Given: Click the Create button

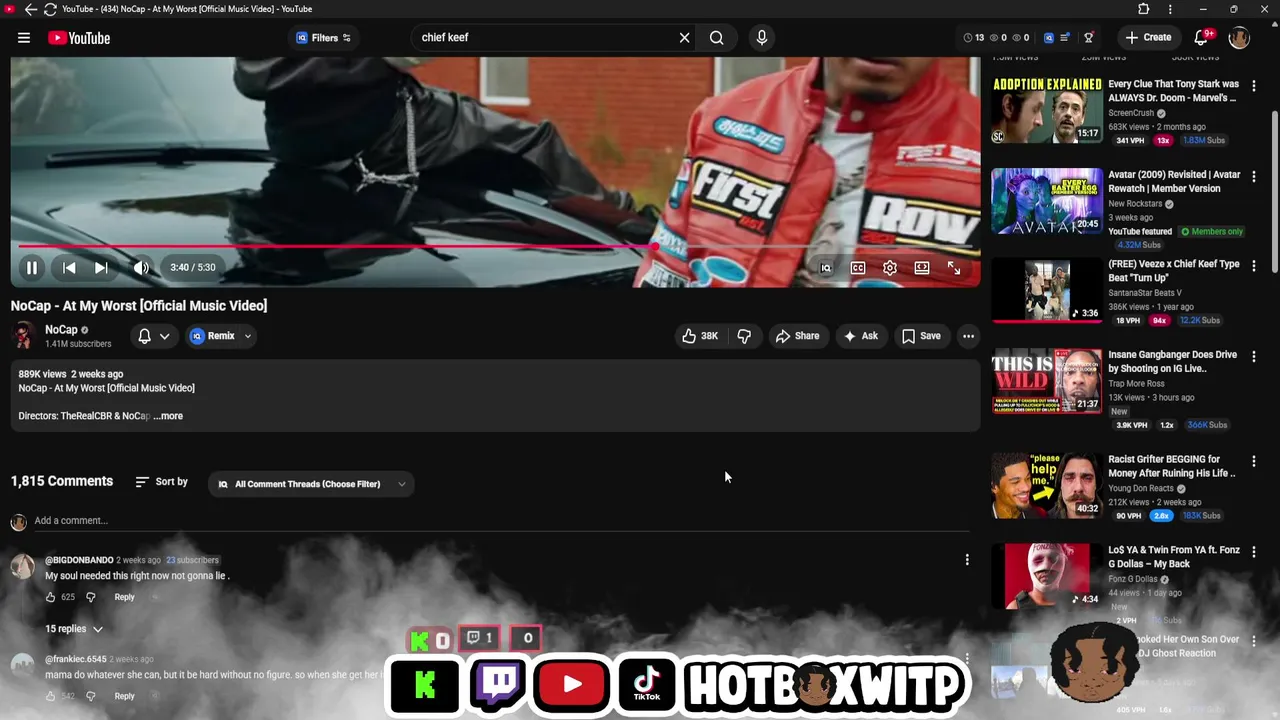Looking at the screenshot, I should point(1148,38).
